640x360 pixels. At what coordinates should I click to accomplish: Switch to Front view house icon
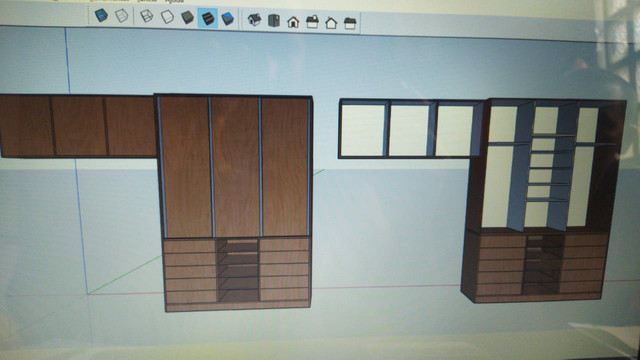(293, 22)
